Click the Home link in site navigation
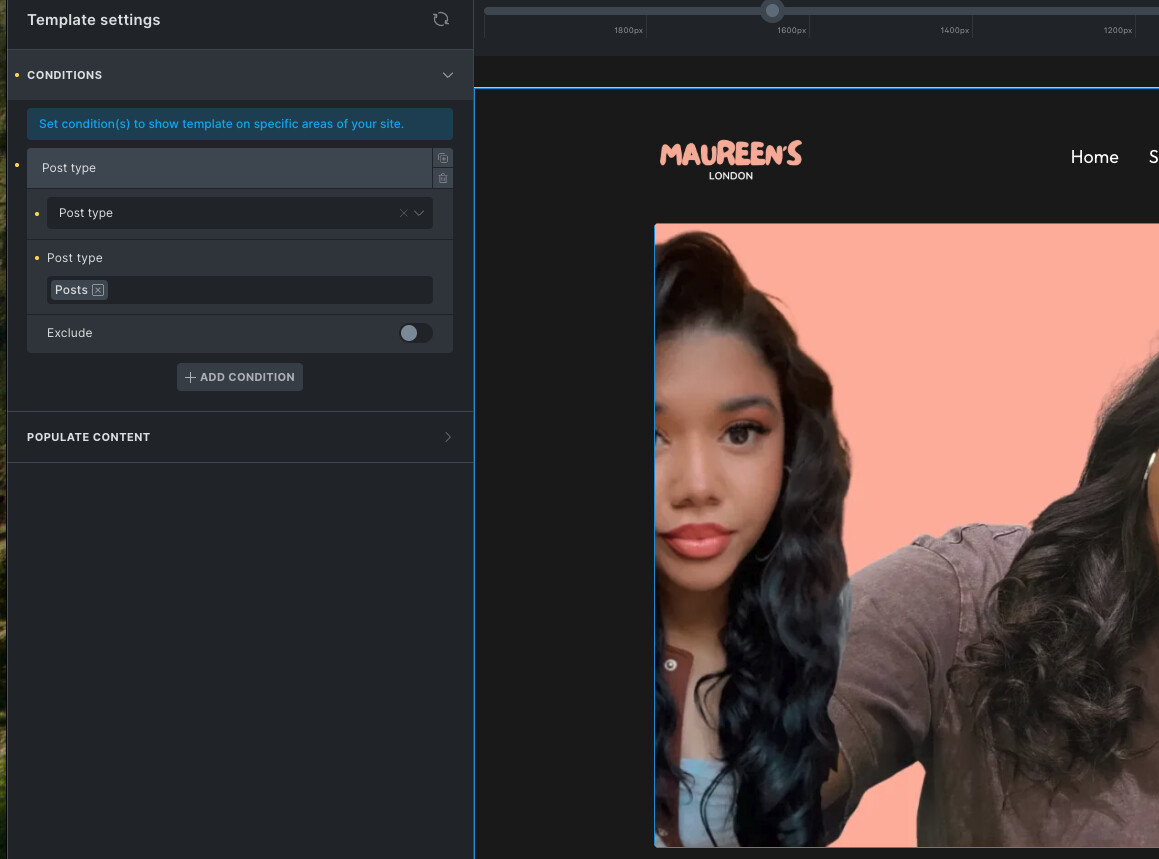The width and height of the screenshot is (1159, 859). click(x=1094, y=157)
